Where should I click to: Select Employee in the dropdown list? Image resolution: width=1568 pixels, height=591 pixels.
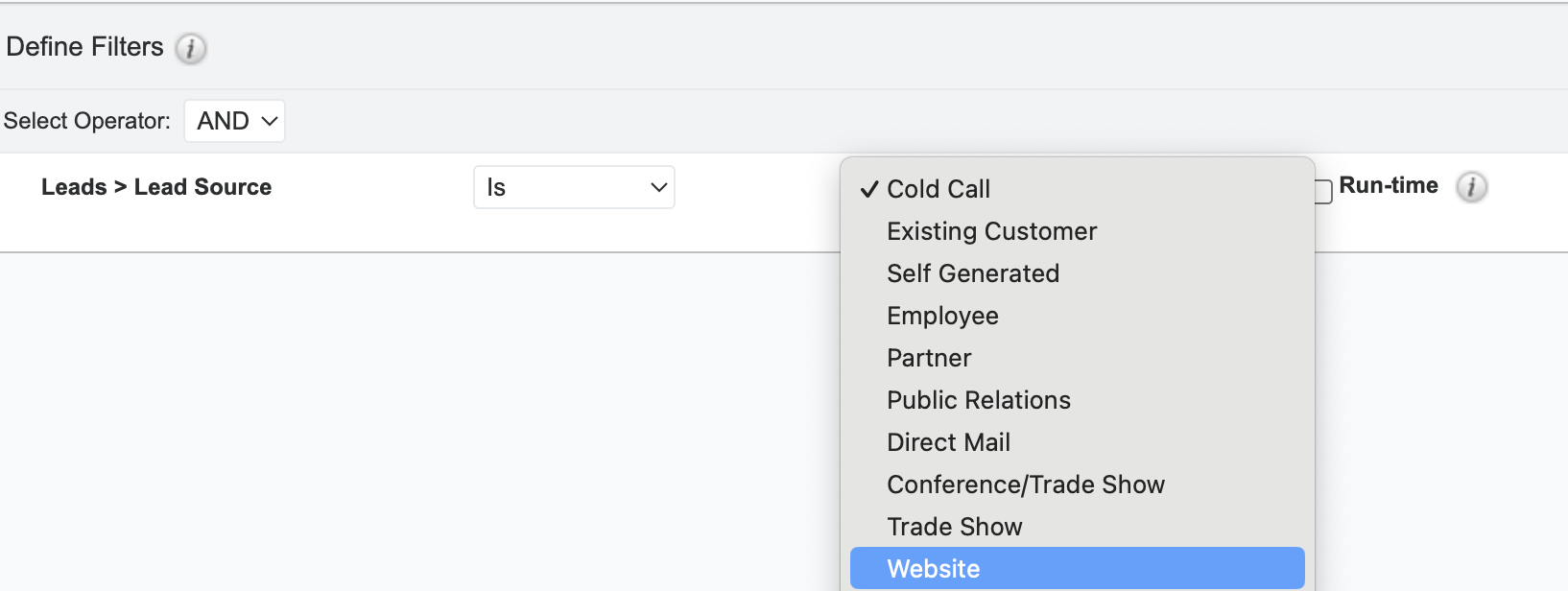pos(942,316)
